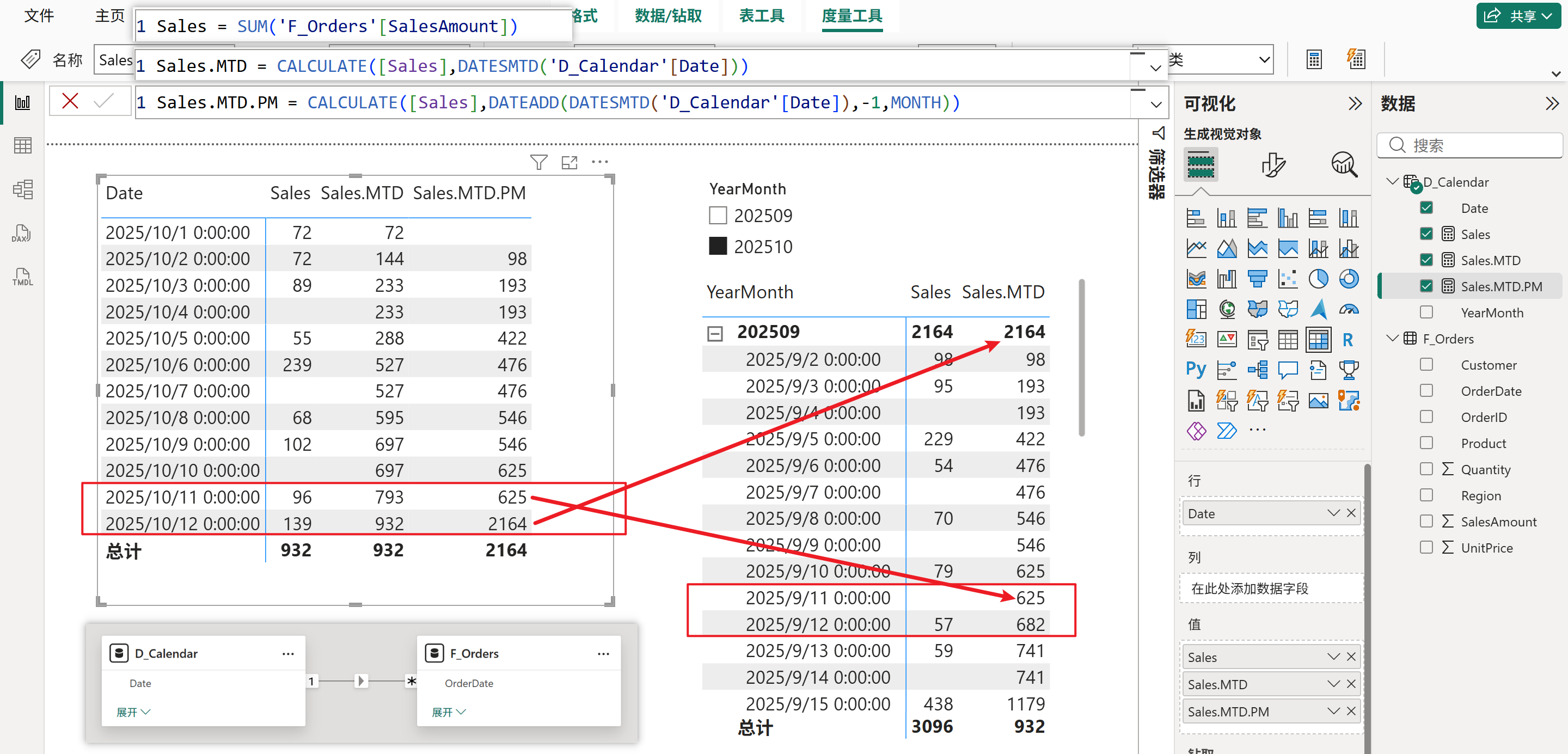
Task: Cancel formula with red X icon
Action: pos(70,101)
